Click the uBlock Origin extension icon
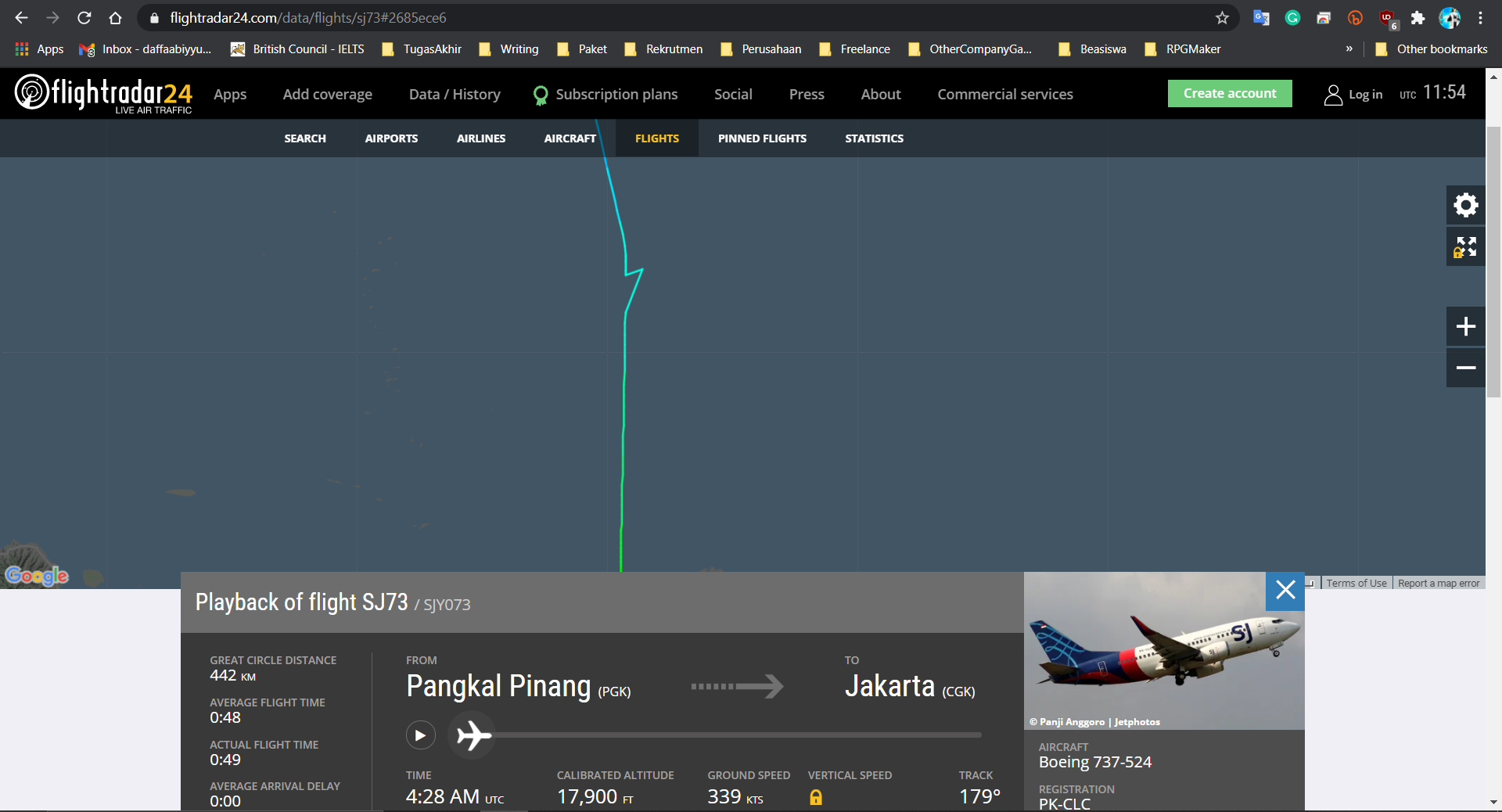1502x812 pixels. [x=1387, y=18]
